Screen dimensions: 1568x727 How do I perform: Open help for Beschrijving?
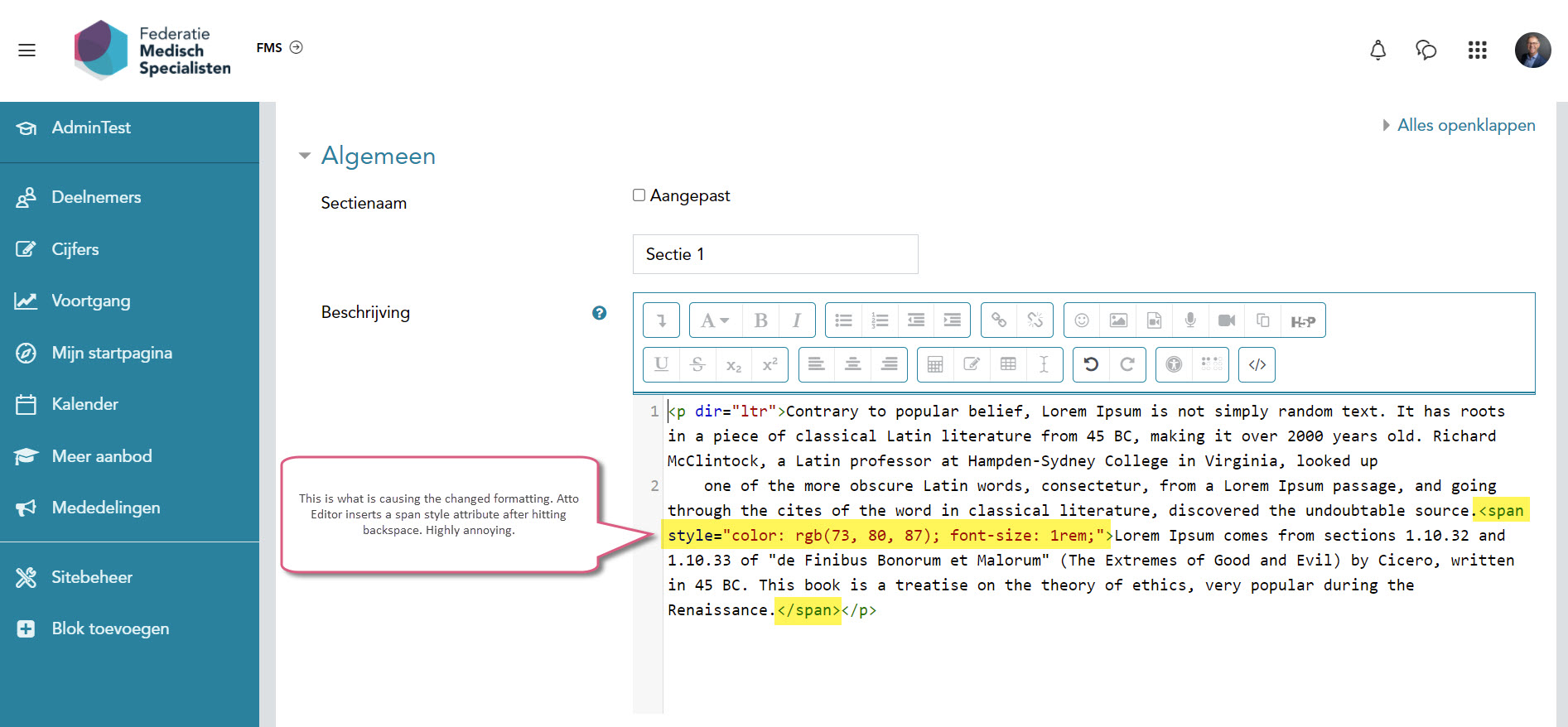(599, 313)
